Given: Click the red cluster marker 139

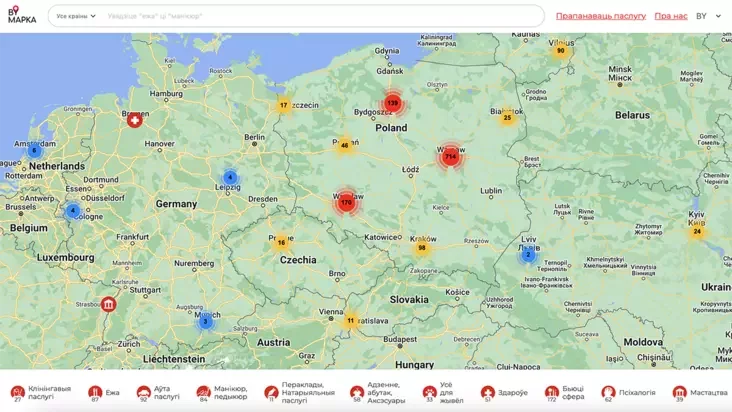Looking at the screenshot, I should 393,103.
